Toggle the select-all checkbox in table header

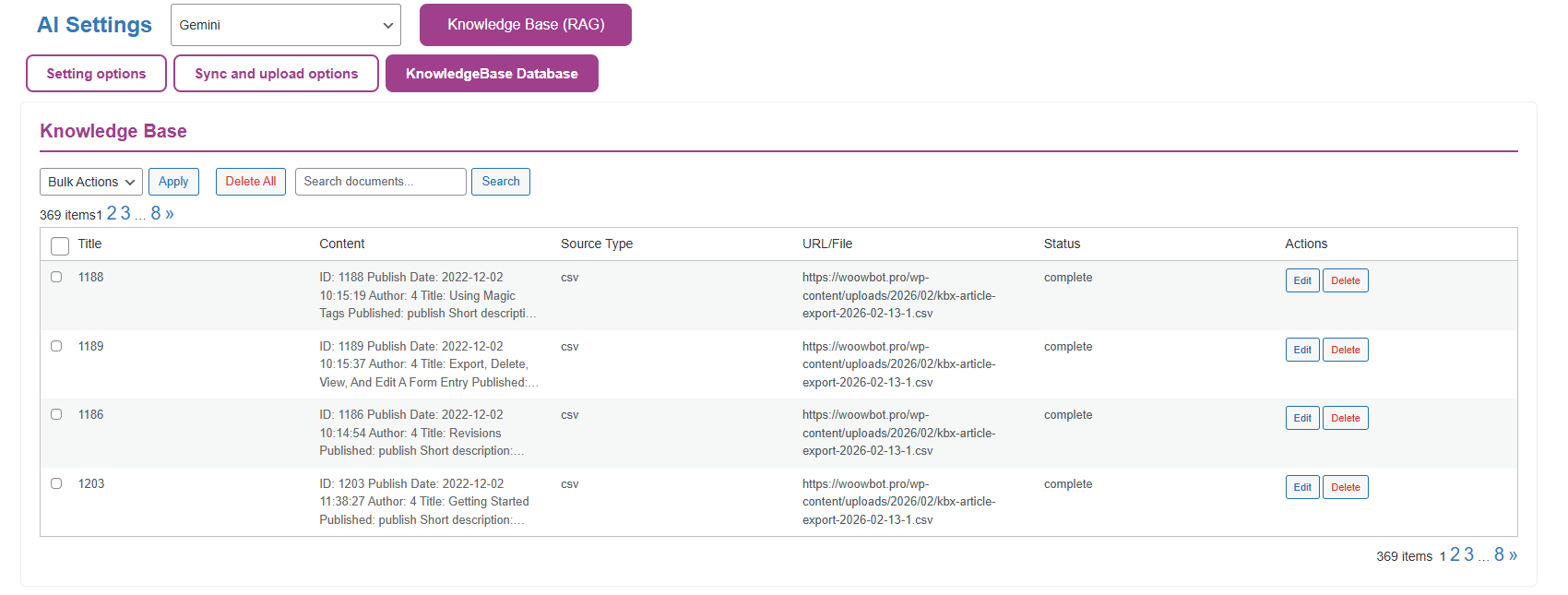pos(60,245)
